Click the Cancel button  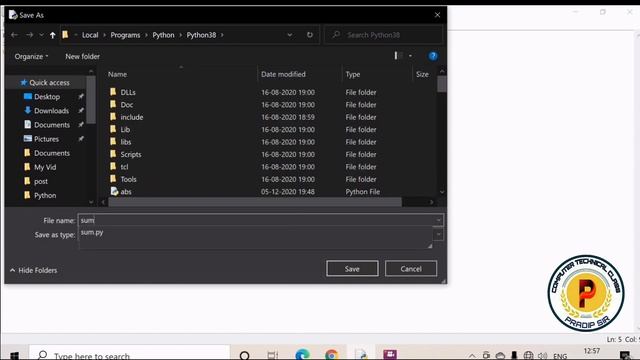tap(411, 269)
